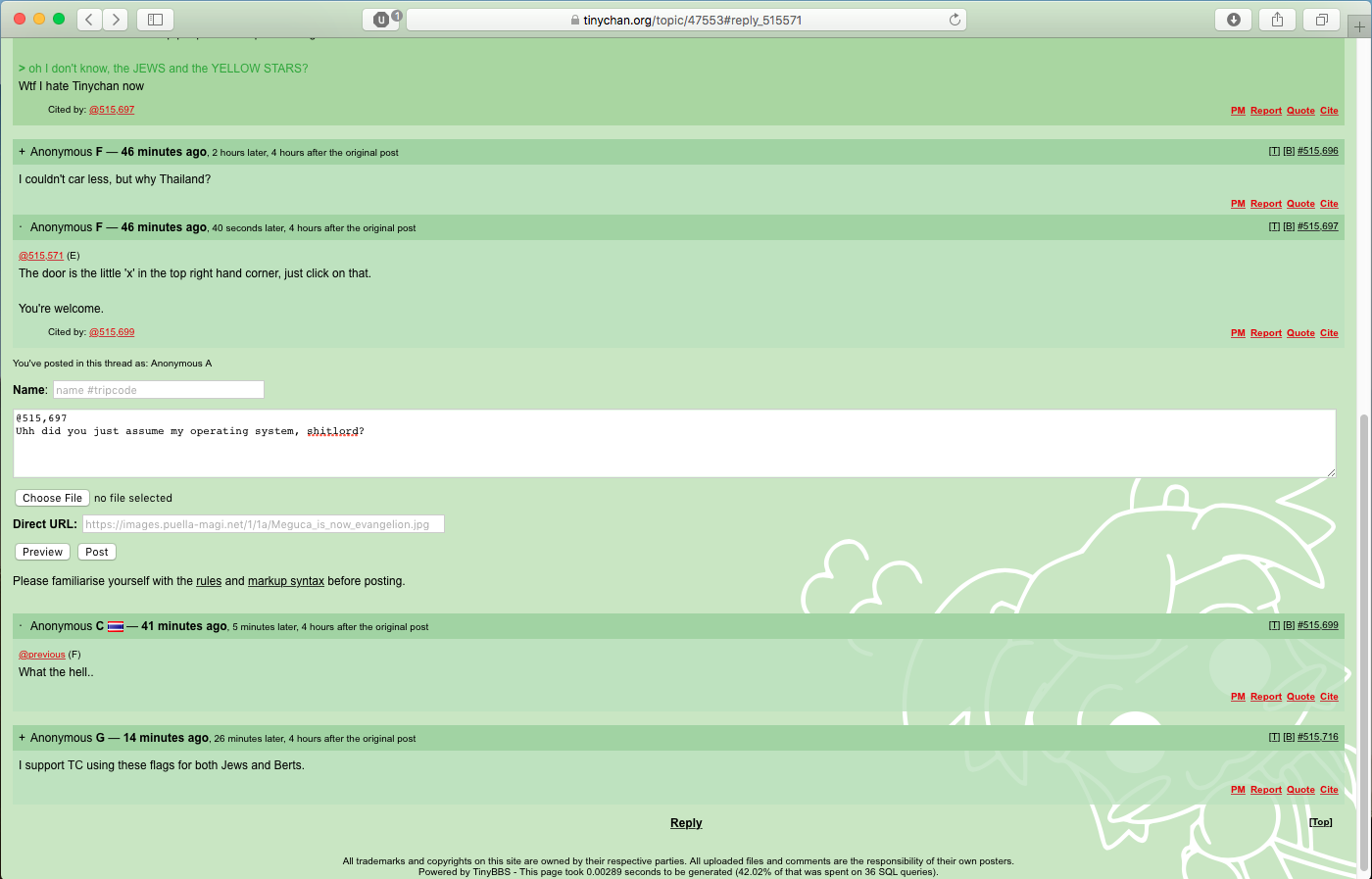
Task: Open the markup syntax link
Action: 285,581
